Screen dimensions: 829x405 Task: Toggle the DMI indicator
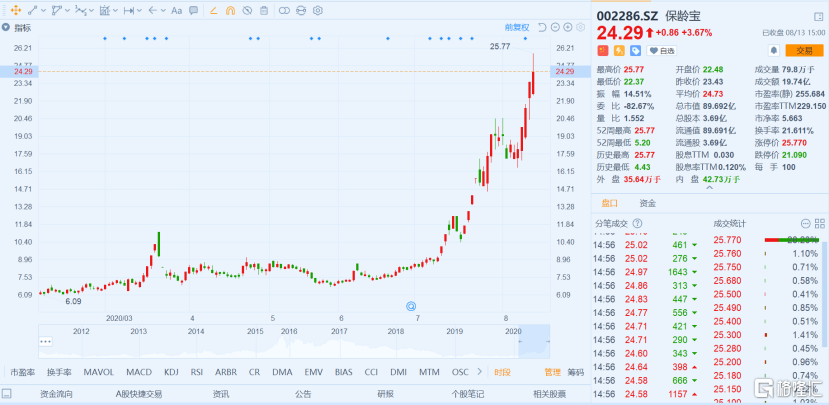pos(398,372)
